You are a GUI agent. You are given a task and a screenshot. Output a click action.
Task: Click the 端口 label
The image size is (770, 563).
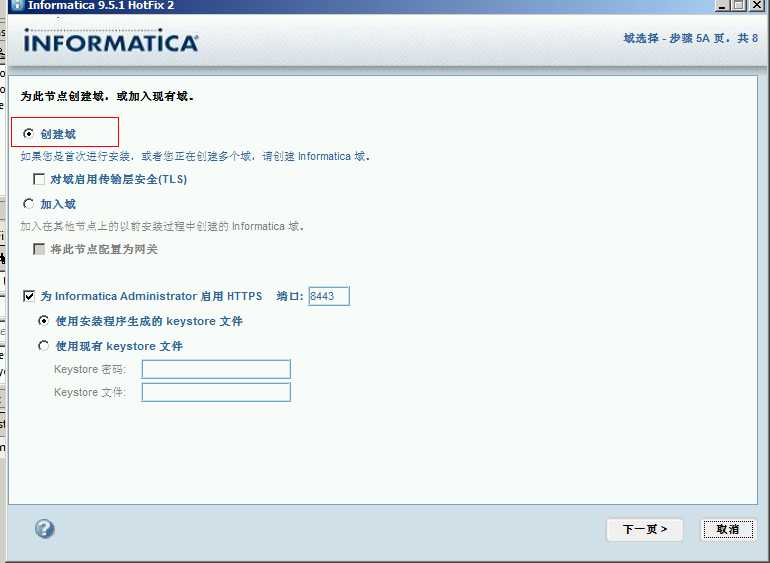click(290, 296)
